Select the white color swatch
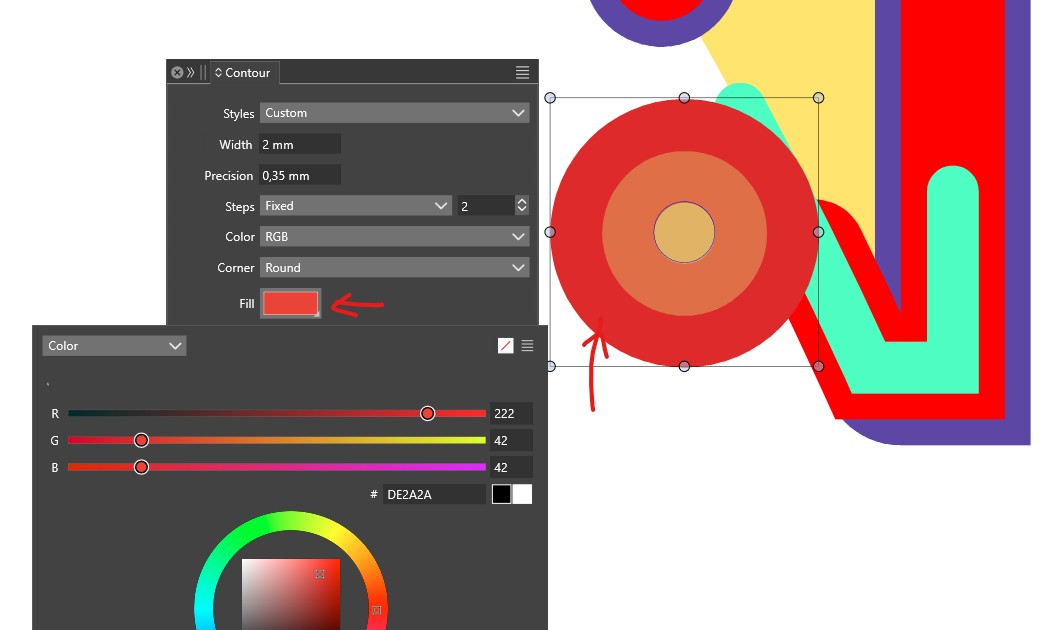The image size is (1059, 630). point(523,494)
